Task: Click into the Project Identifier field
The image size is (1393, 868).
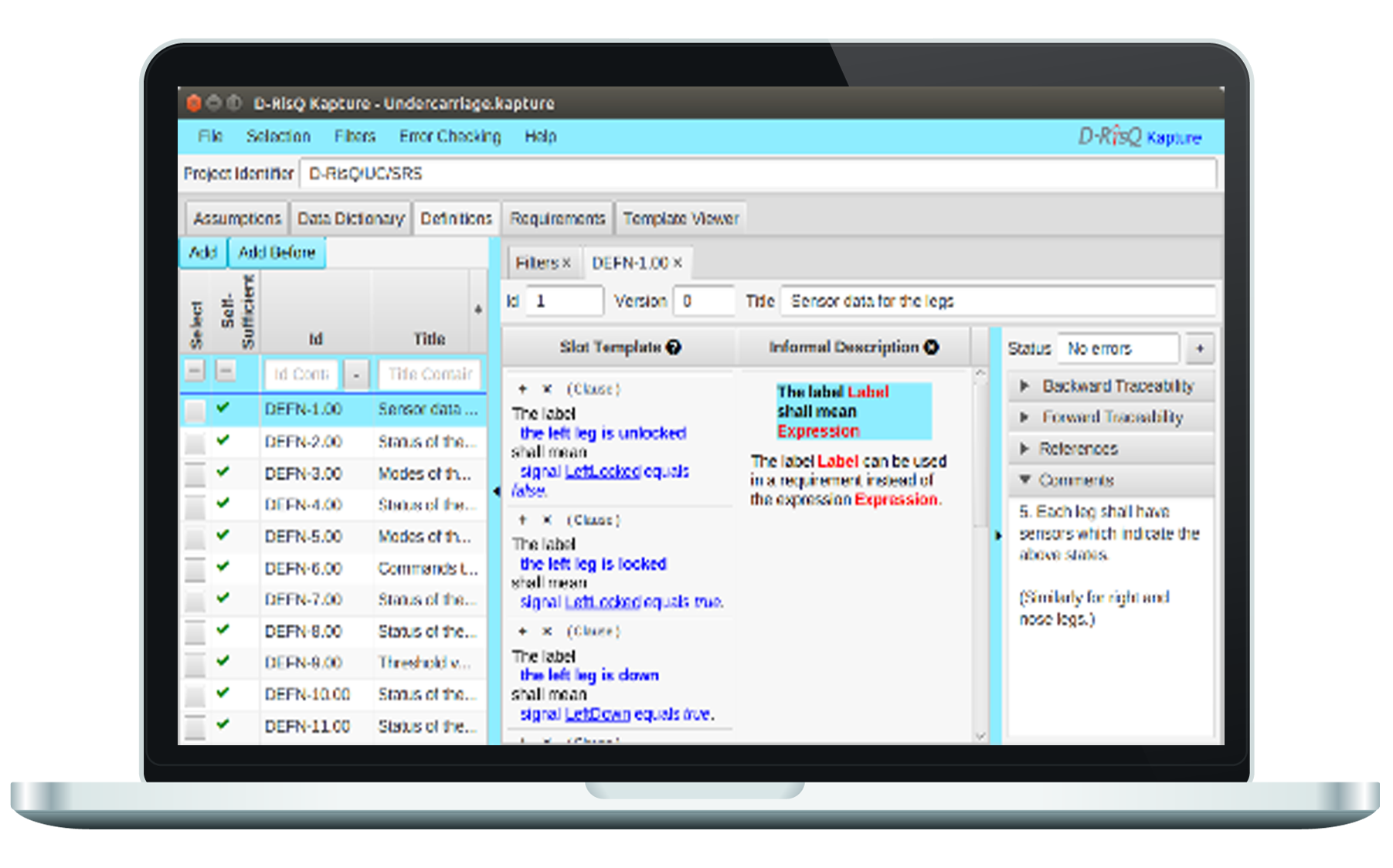Action: pyautogui.click(x=758, y=174)
